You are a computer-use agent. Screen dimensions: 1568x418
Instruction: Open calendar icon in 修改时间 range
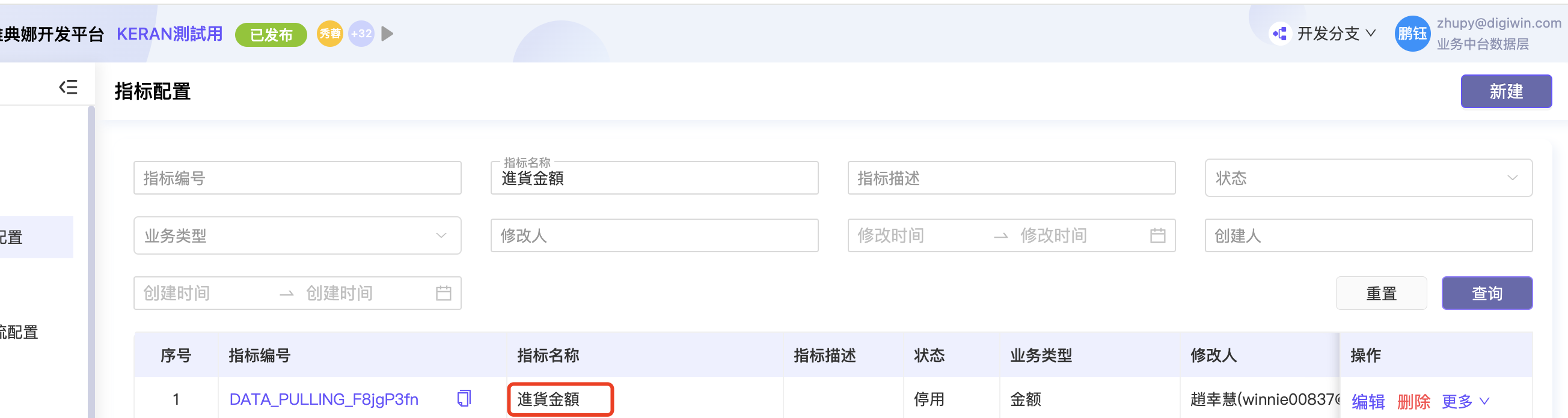pyautogui.click(x=1158, y=235)
